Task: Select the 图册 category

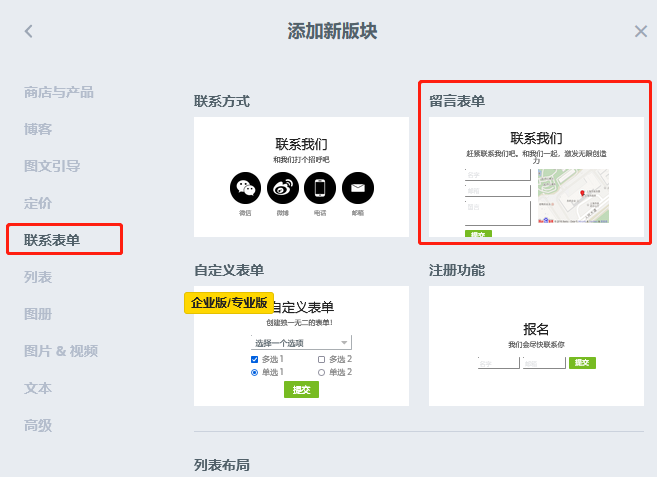Action: pos(38,314)
